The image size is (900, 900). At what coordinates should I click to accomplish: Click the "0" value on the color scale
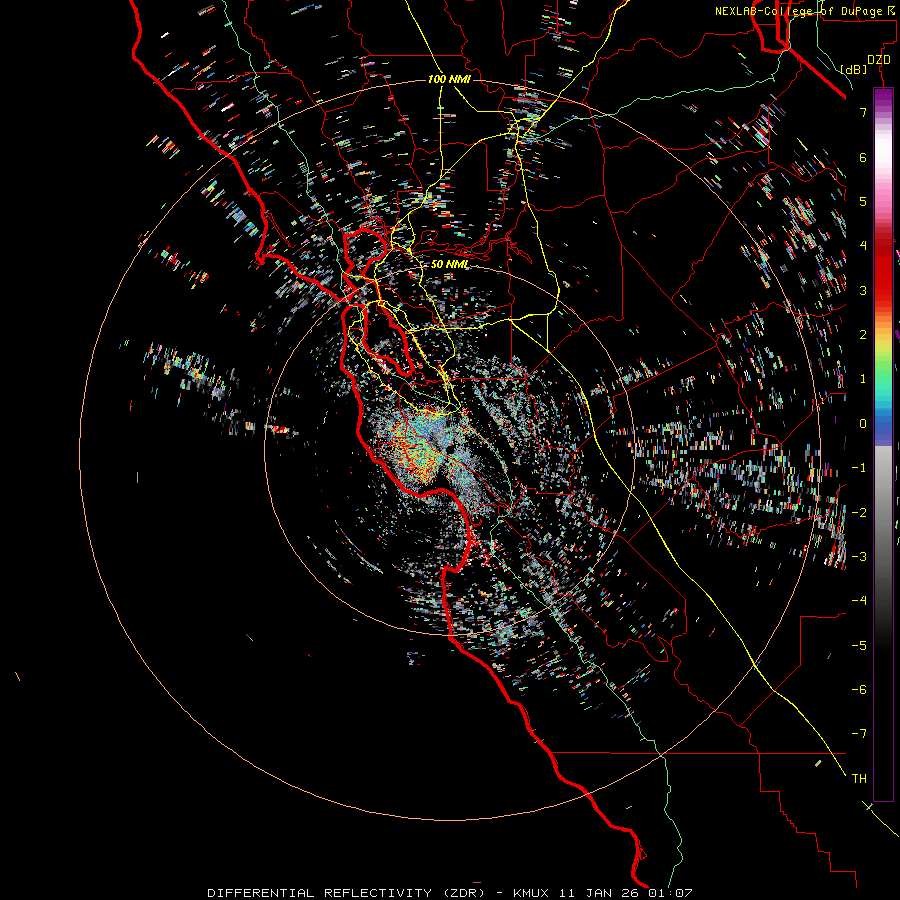coord(863,424)
